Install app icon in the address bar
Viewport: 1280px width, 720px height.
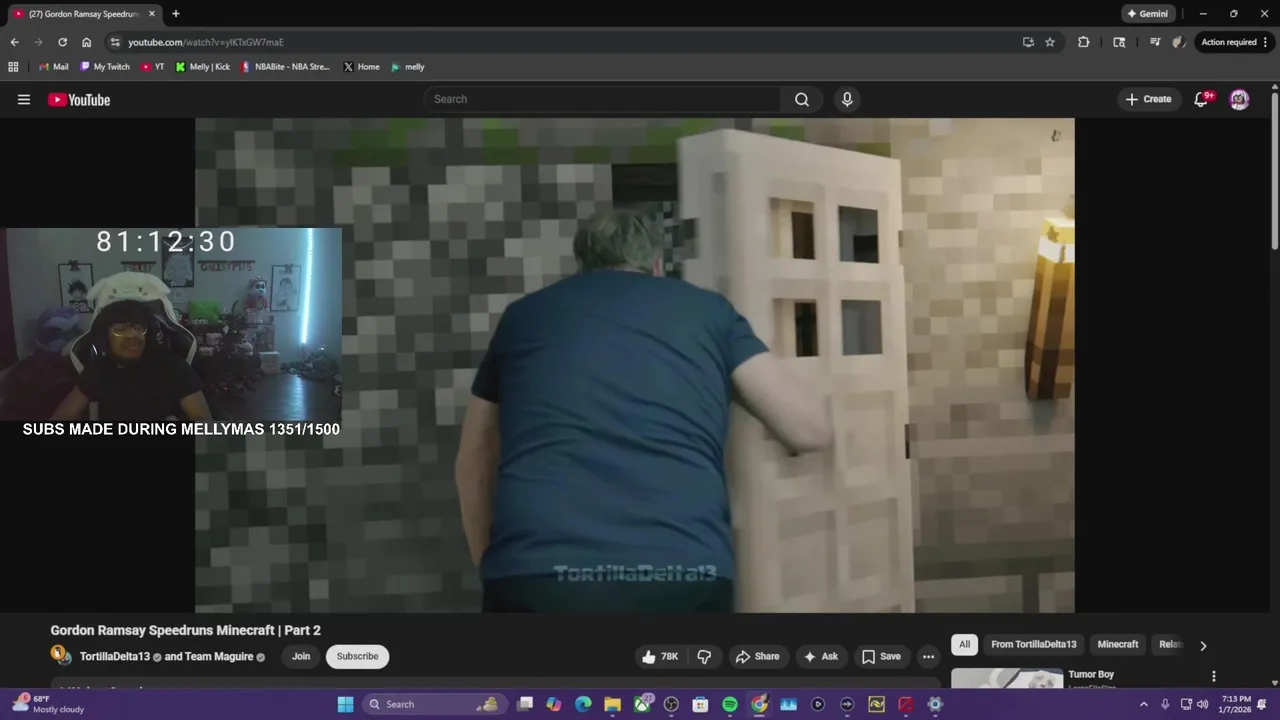[1028, 42]
